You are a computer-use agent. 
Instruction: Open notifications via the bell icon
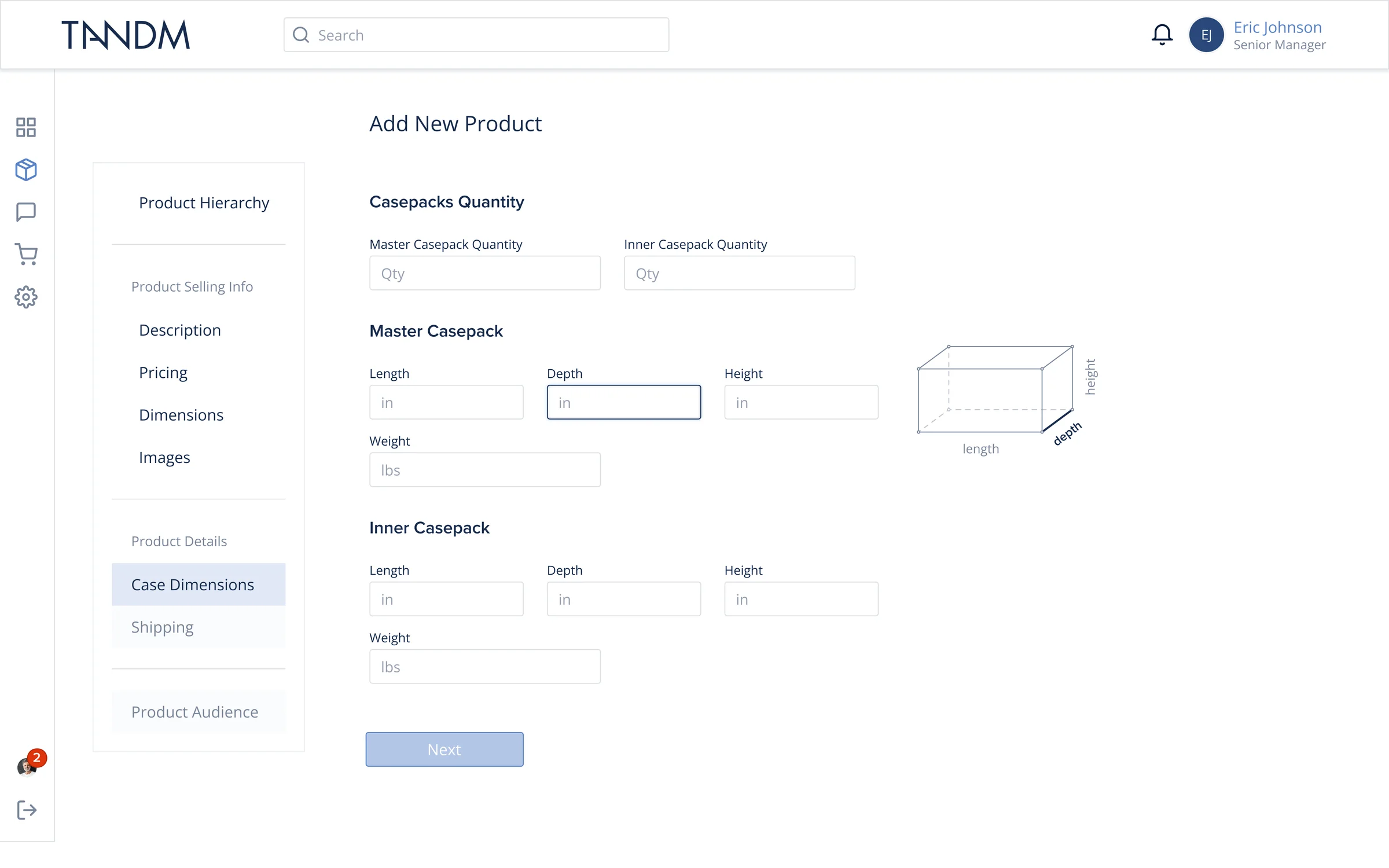1162,35
